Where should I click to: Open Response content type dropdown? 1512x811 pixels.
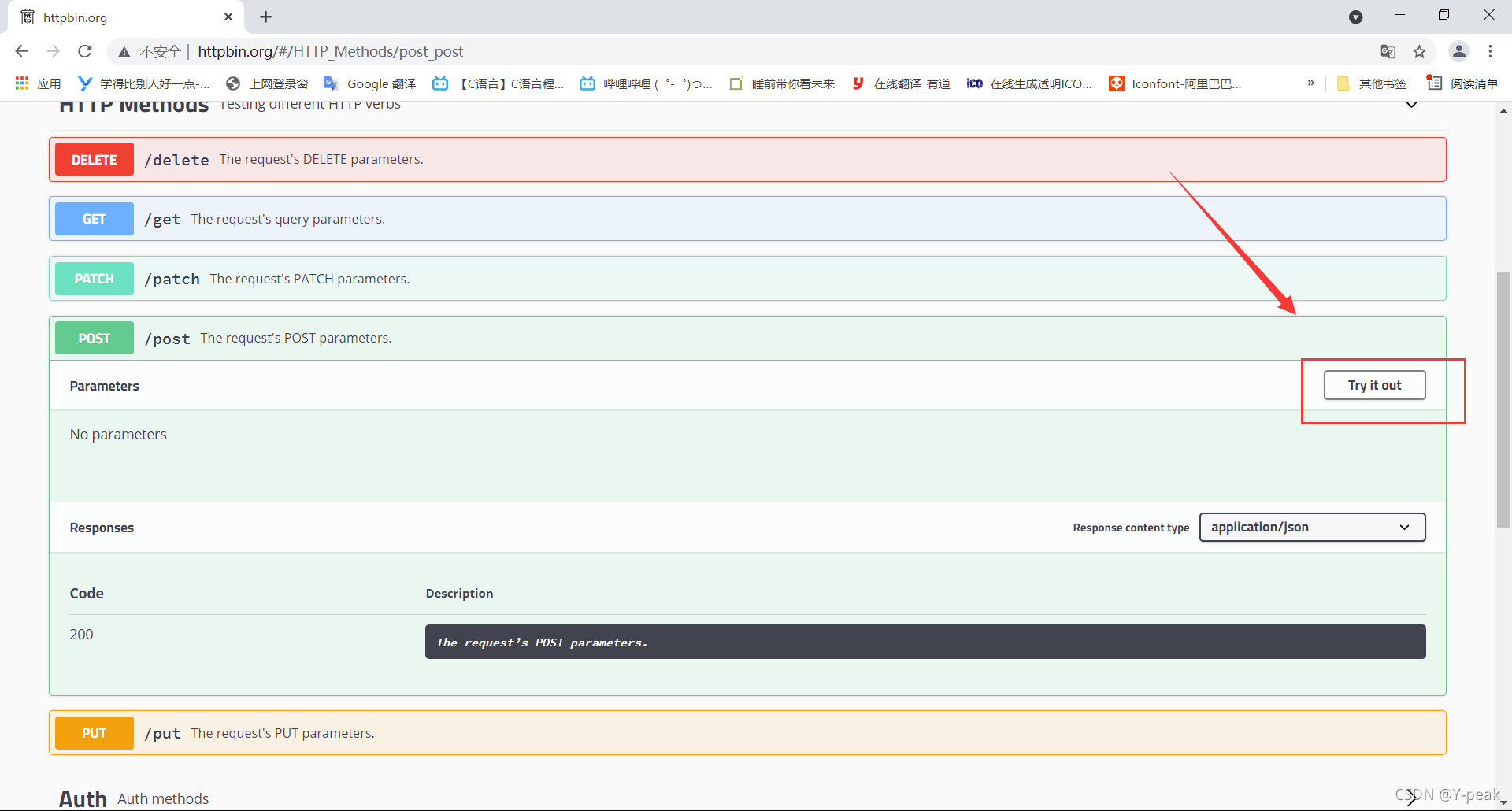(1312, 528)
